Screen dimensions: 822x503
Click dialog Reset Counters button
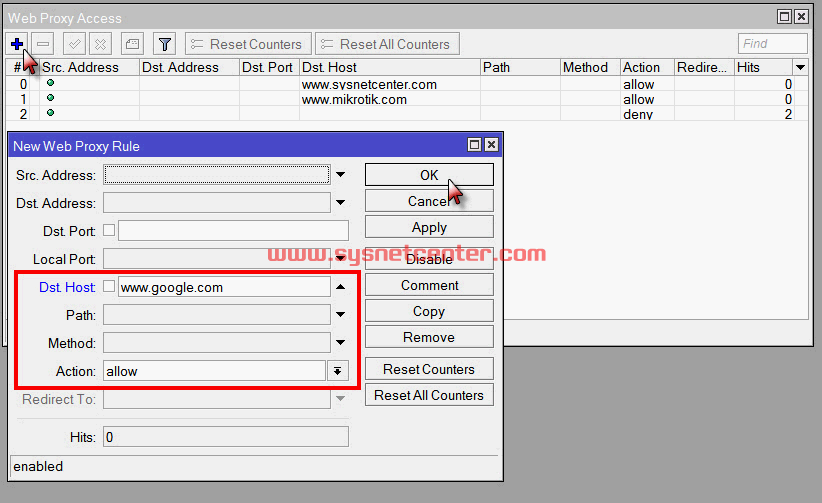click(x=429, y=369)
